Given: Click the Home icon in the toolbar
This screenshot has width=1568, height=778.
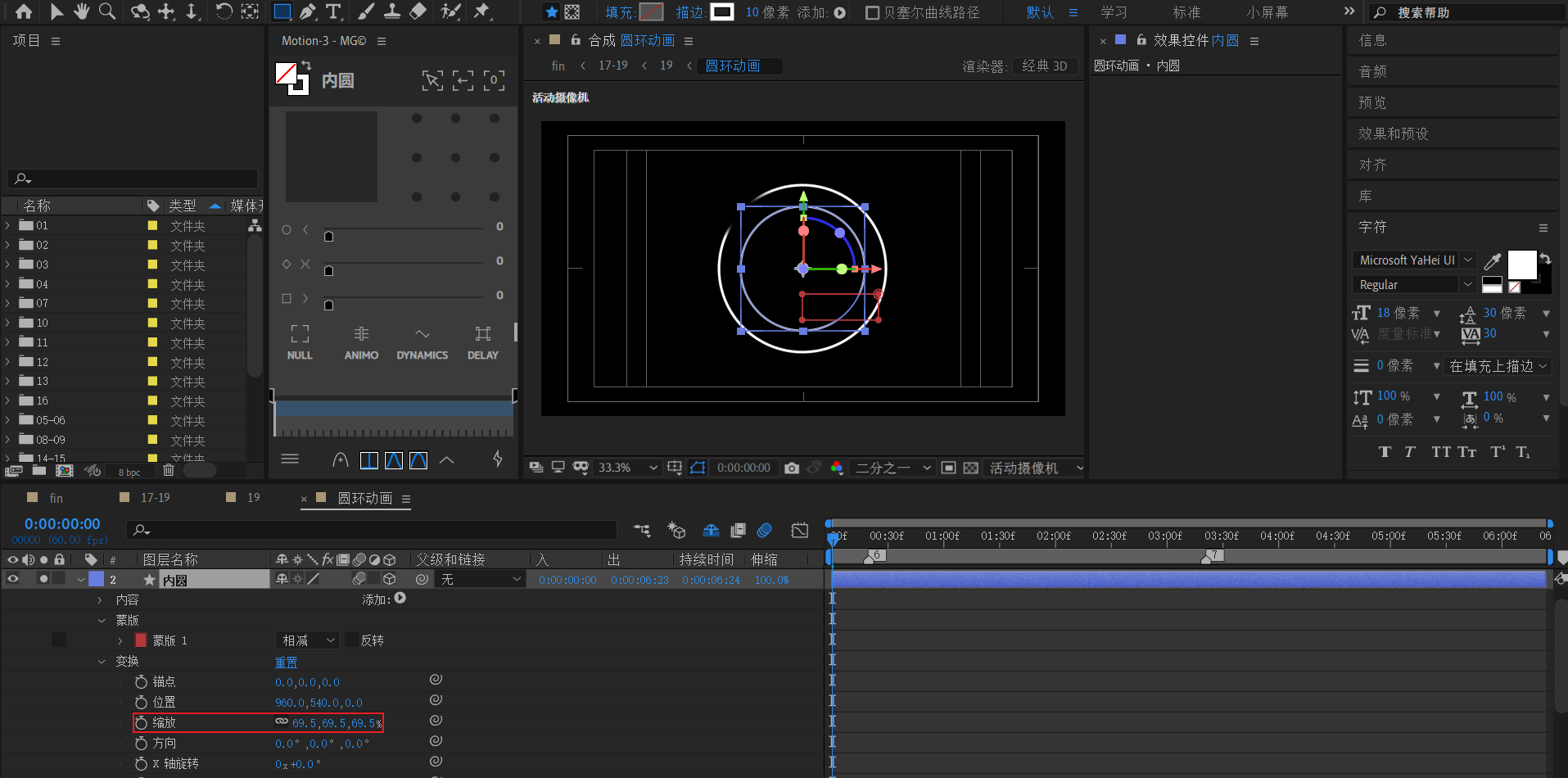Looking at the screenshot, I should click(24, 11).
